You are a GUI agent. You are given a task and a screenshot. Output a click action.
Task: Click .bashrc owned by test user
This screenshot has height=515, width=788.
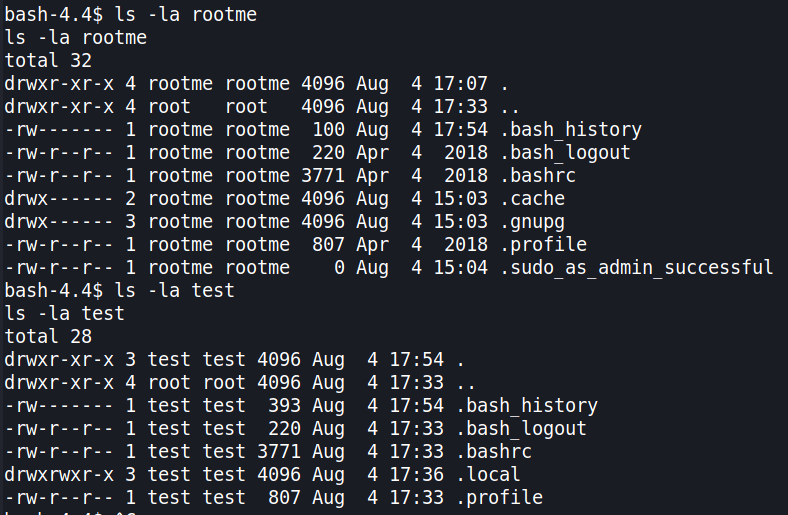[493, 451]
